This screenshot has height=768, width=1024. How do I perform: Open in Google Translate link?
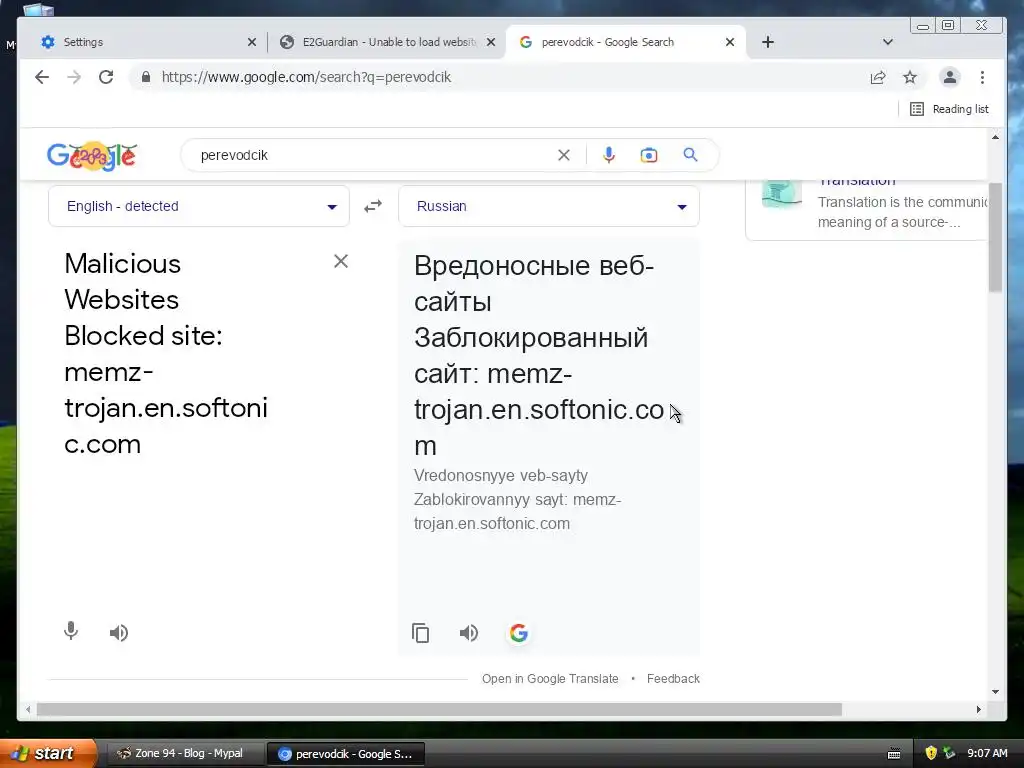(550, 679)
